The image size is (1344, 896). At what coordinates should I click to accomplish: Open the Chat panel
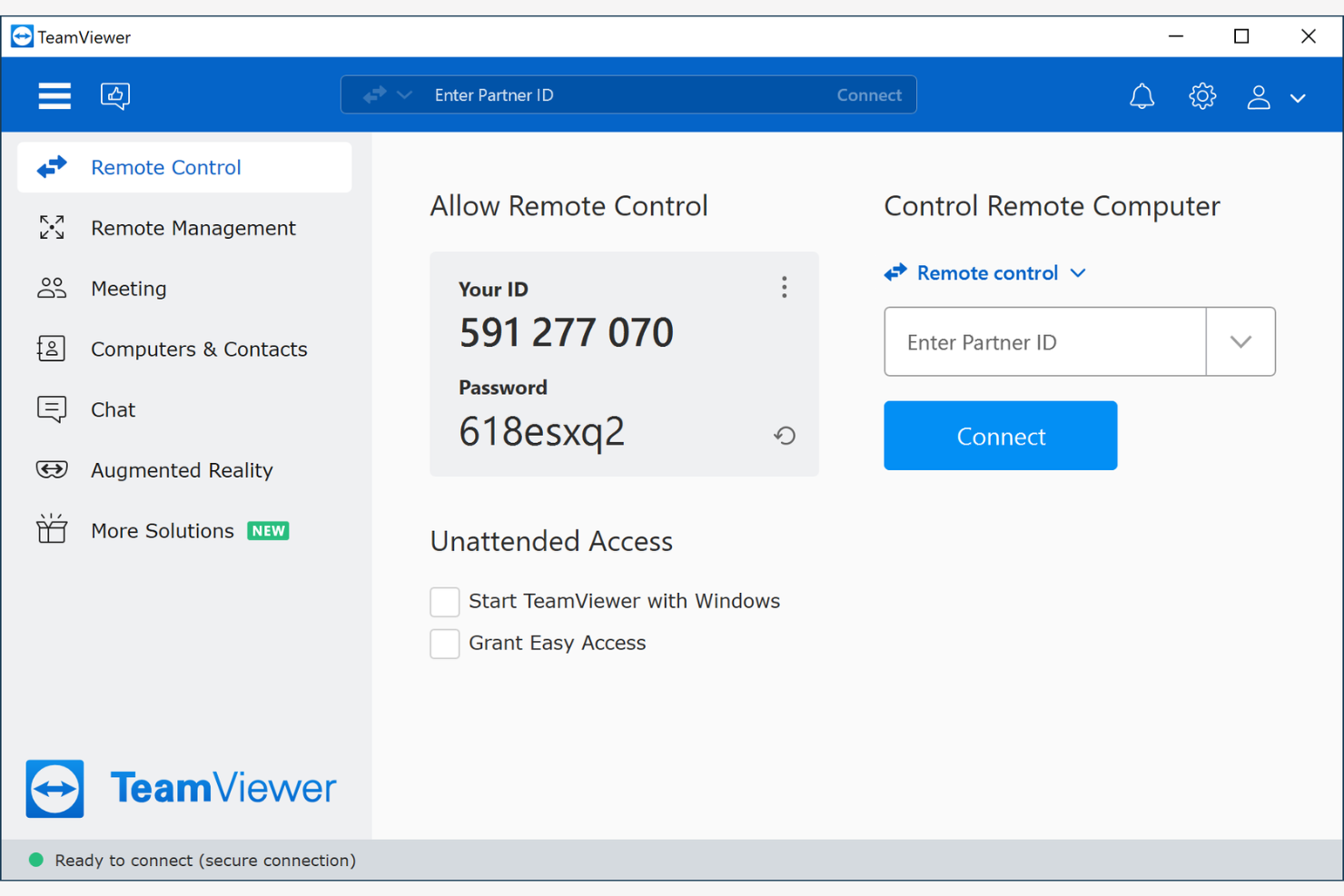113,409
